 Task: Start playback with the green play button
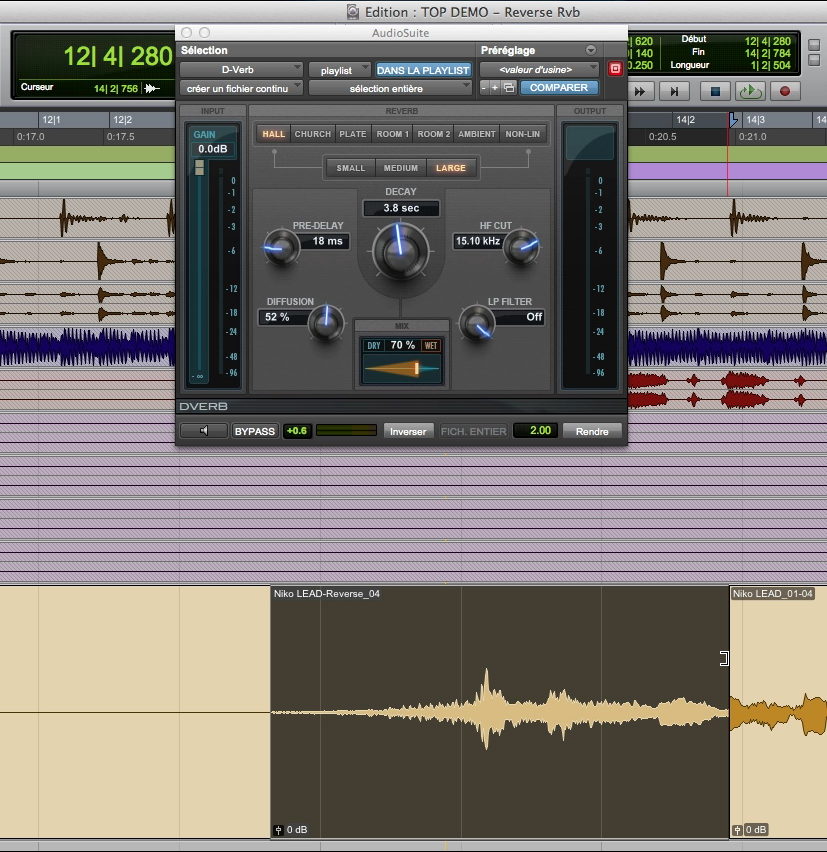[x=750, y=91]
